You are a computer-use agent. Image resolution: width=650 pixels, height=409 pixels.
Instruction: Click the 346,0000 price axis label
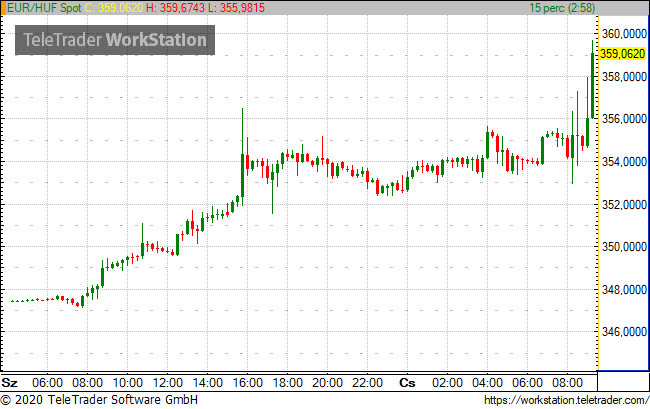click(x=624, y=332)
